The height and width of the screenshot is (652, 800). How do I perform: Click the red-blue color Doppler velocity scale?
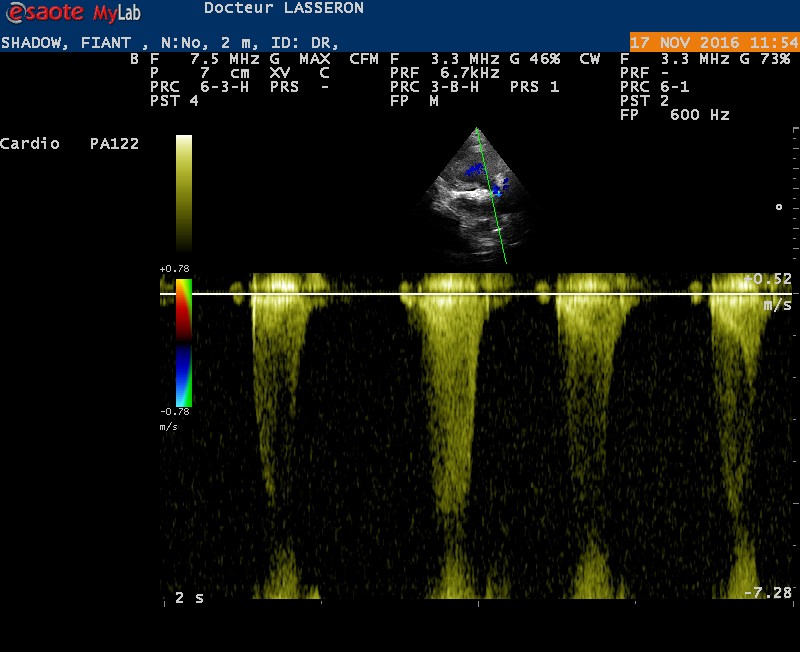pyautogui.click(x=184, y=342)
